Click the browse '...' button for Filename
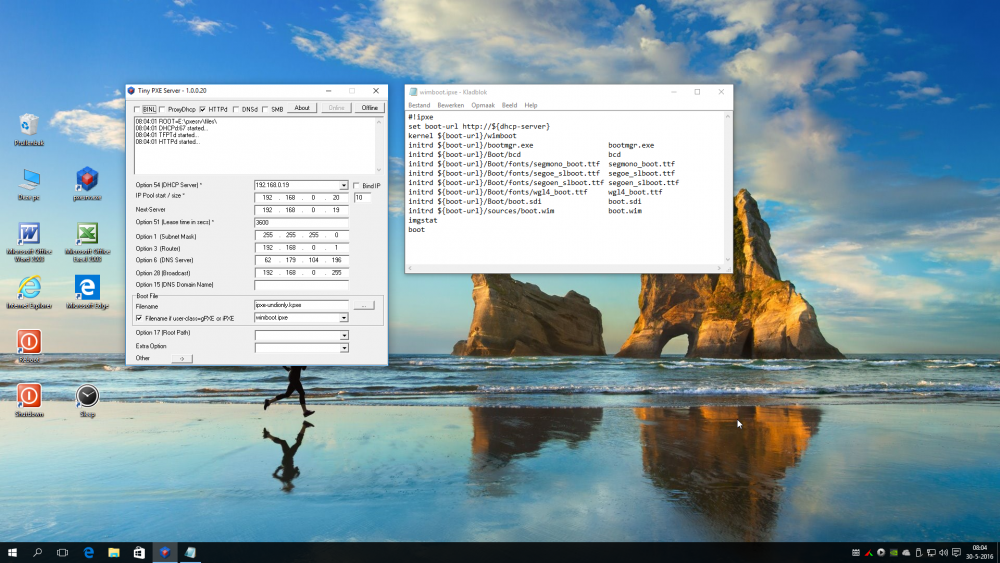 pos(364,306)
